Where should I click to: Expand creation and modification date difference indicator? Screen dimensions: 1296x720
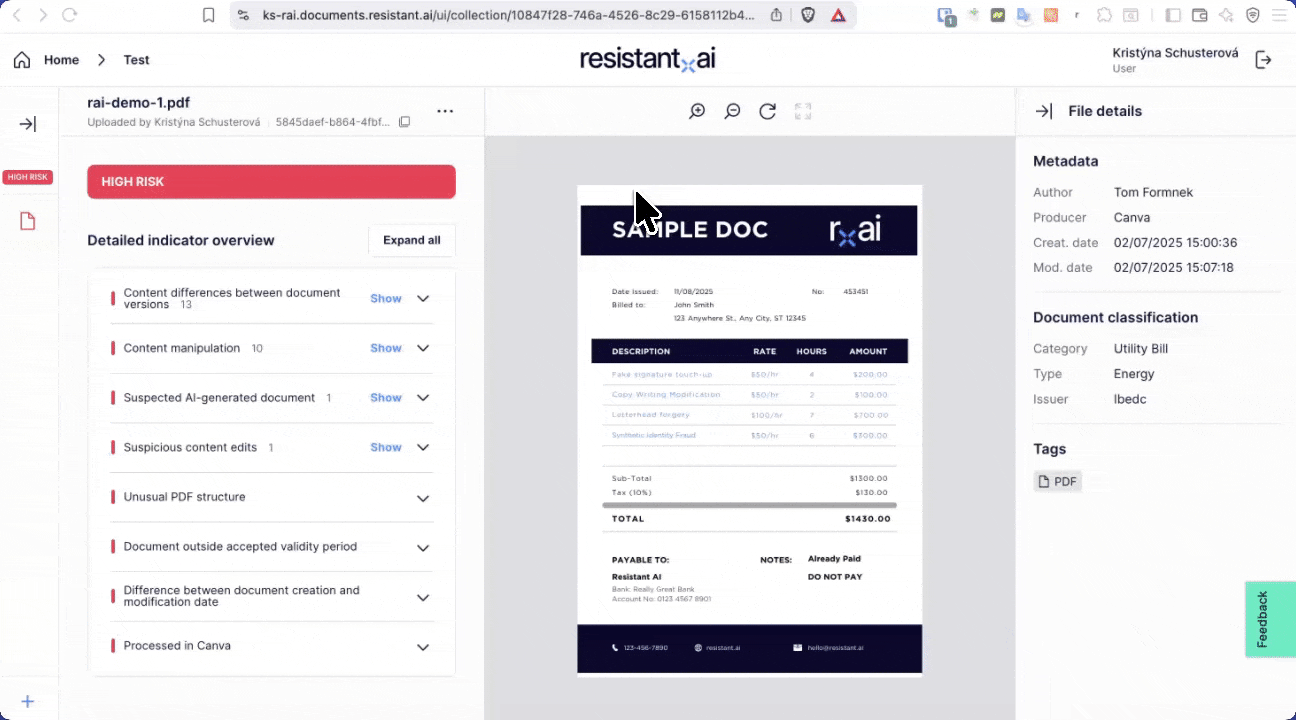pos(423,597)
